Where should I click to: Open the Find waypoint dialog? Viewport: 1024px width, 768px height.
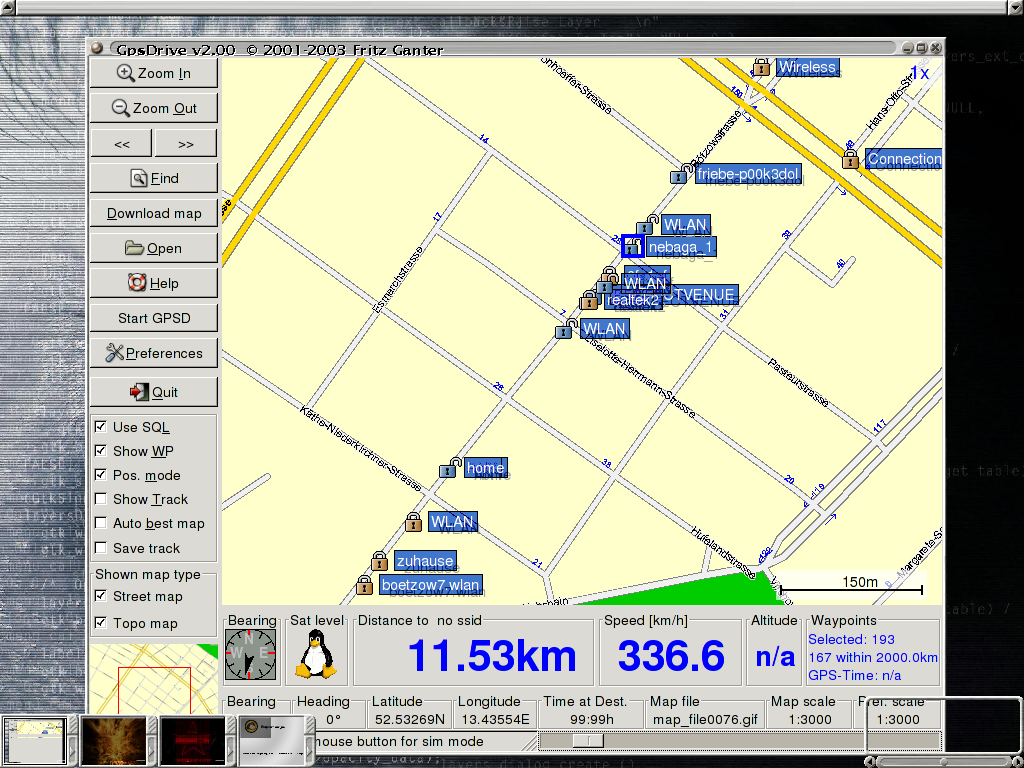[x=153, y=178]
